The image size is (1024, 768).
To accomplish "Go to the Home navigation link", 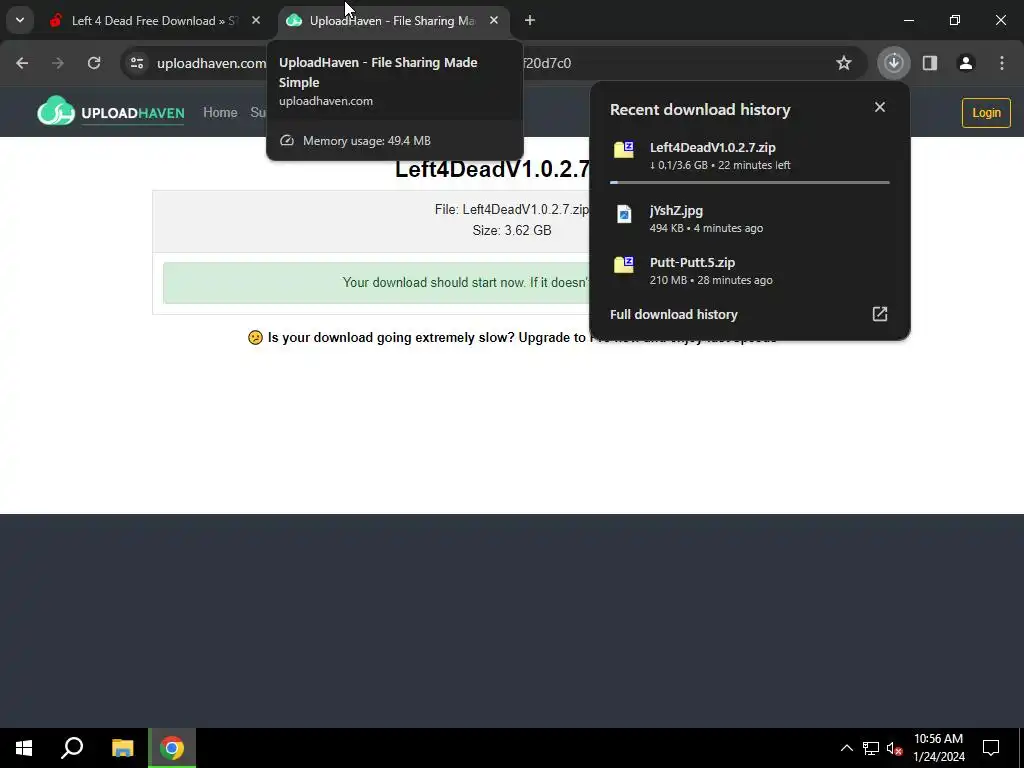I will coord(220,112).
